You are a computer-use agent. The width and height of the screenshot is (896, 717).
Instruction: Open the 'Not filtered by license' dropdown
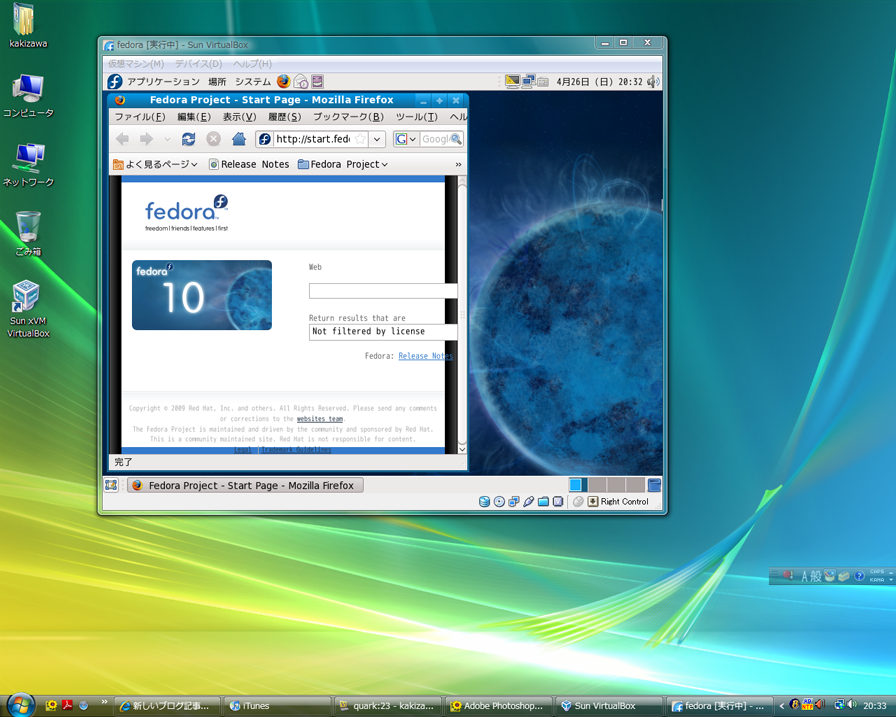[383, 331]
